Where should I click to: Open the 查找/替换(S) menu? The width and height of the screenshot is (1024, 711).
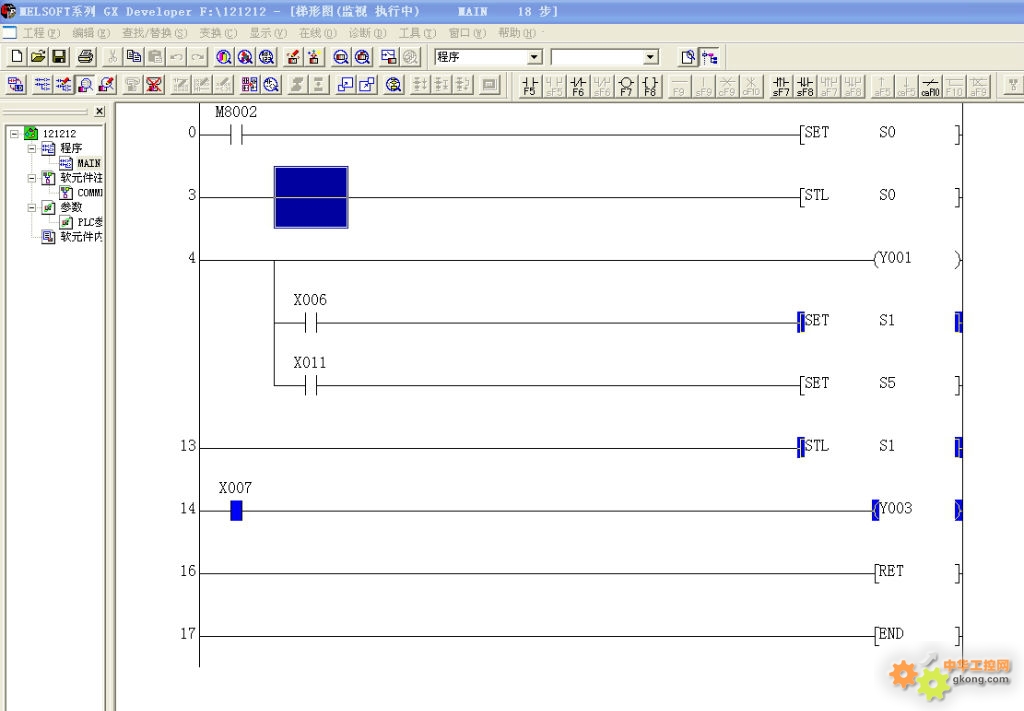[x=154, y=33]
